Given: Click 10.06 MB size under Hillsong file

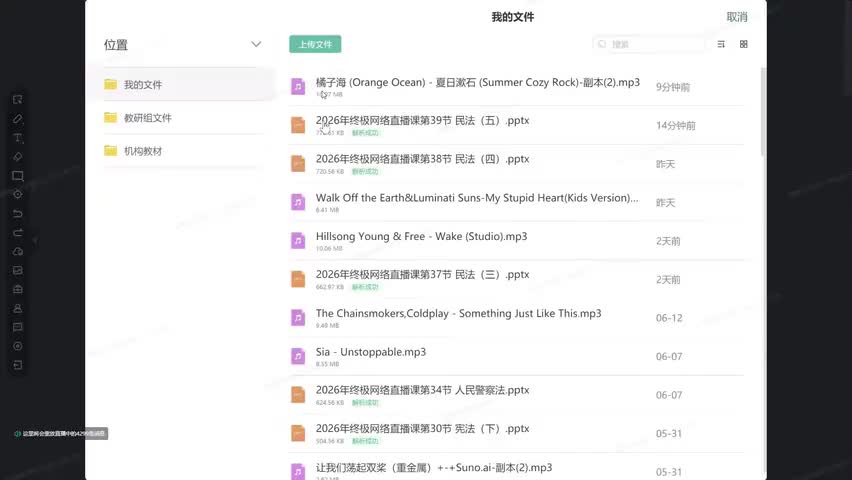Looking at the screenshot, I should (329, 248).
